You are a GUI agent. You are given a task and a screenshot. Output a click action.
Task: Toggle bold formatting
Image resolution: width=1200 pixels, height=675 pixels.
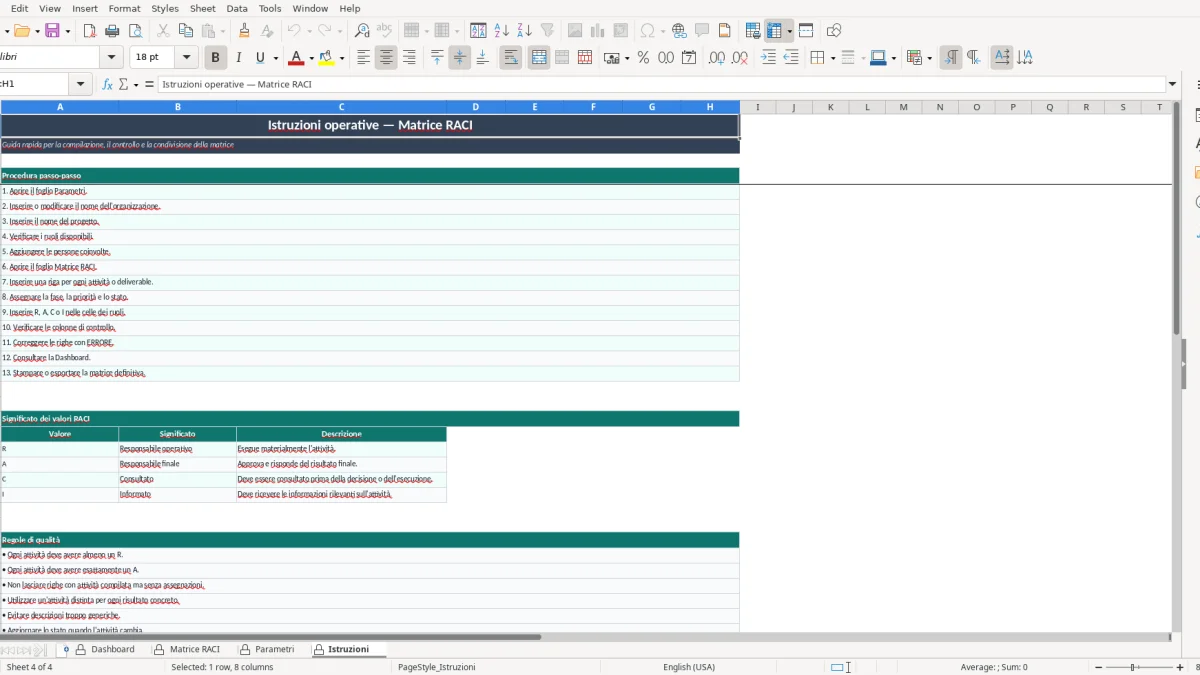(215, 58)
